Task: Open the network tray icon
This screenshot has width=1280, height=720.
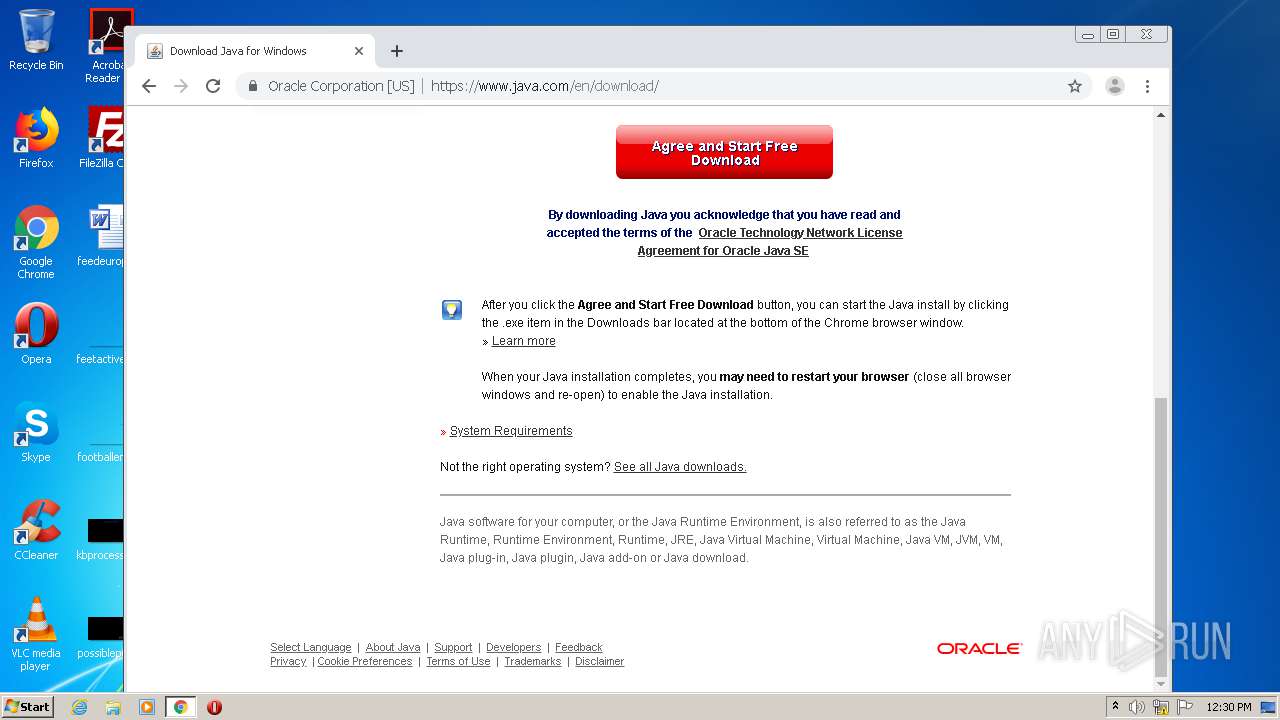Action: pyautogui.click(x=1161, y=707)
